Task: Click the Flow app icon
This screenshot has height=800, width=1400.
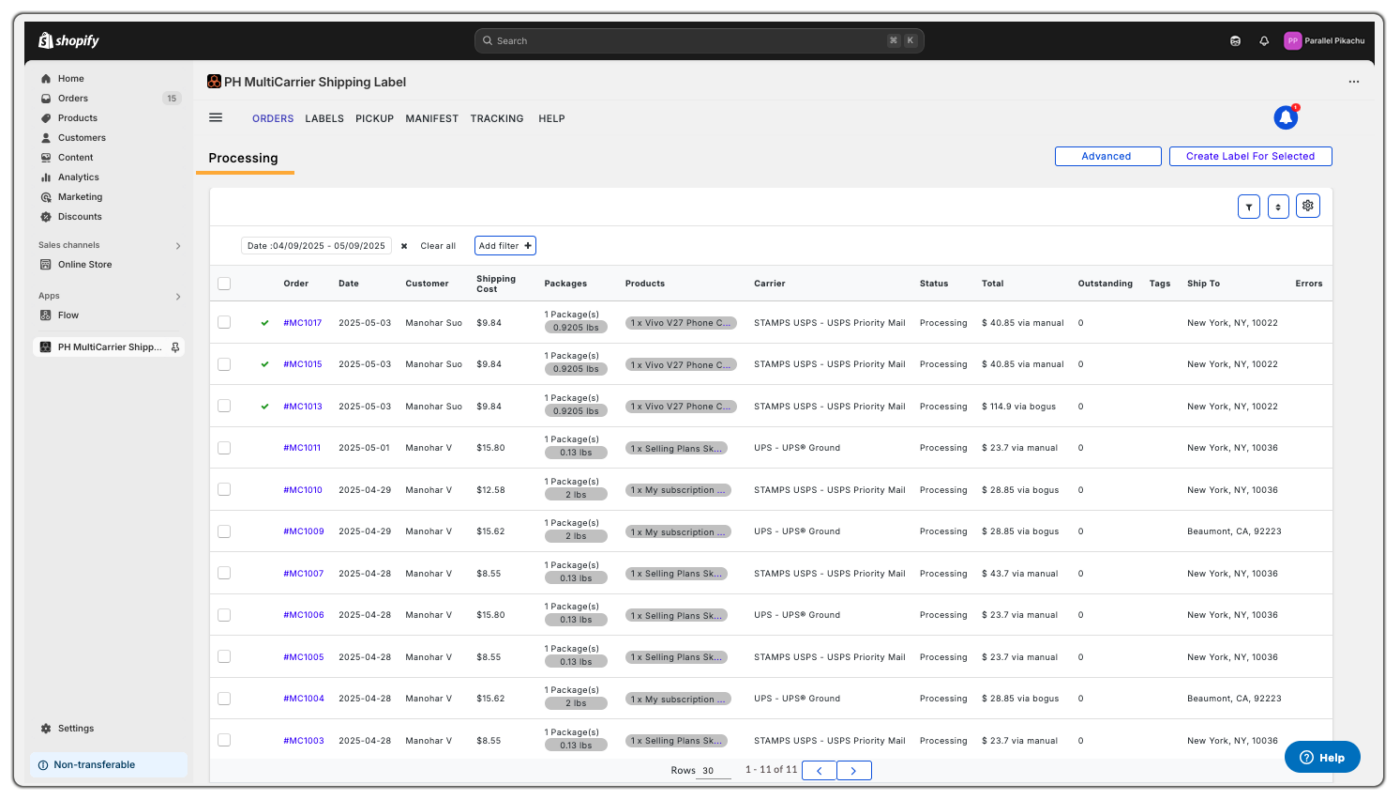Action: coord(46,315)
